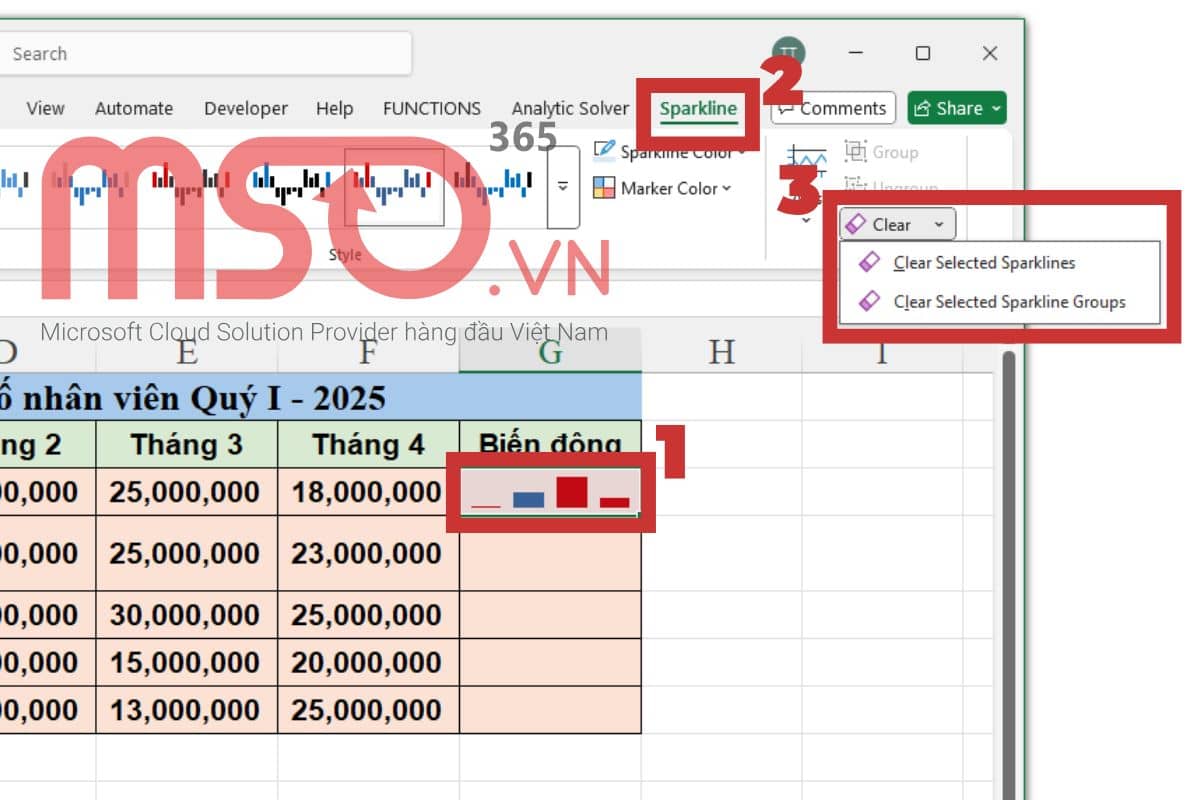Click the 'Tháng 3' header cell

point(187,444)
